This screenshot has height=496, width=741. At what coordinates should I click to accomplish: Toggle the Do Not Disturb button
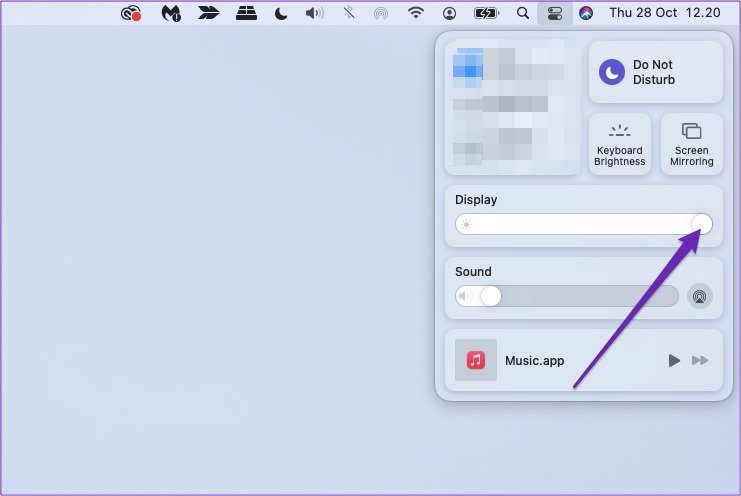[656, 72]
